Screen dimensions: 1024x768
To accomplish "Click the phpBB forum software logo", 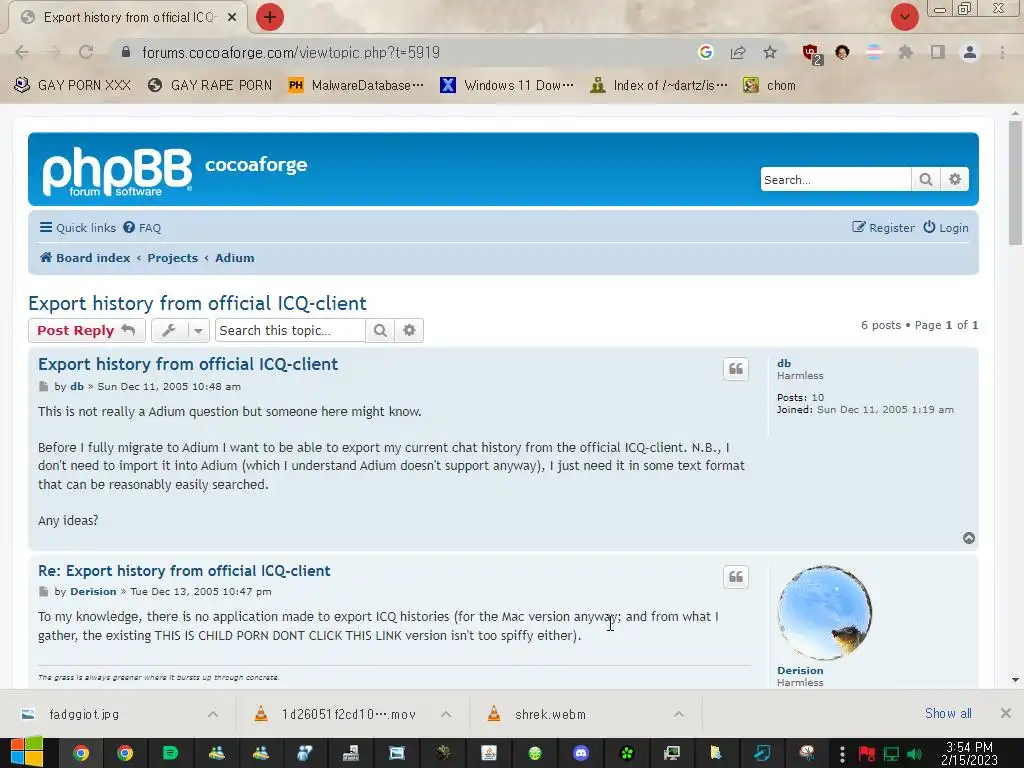I will tap(118, 170).
